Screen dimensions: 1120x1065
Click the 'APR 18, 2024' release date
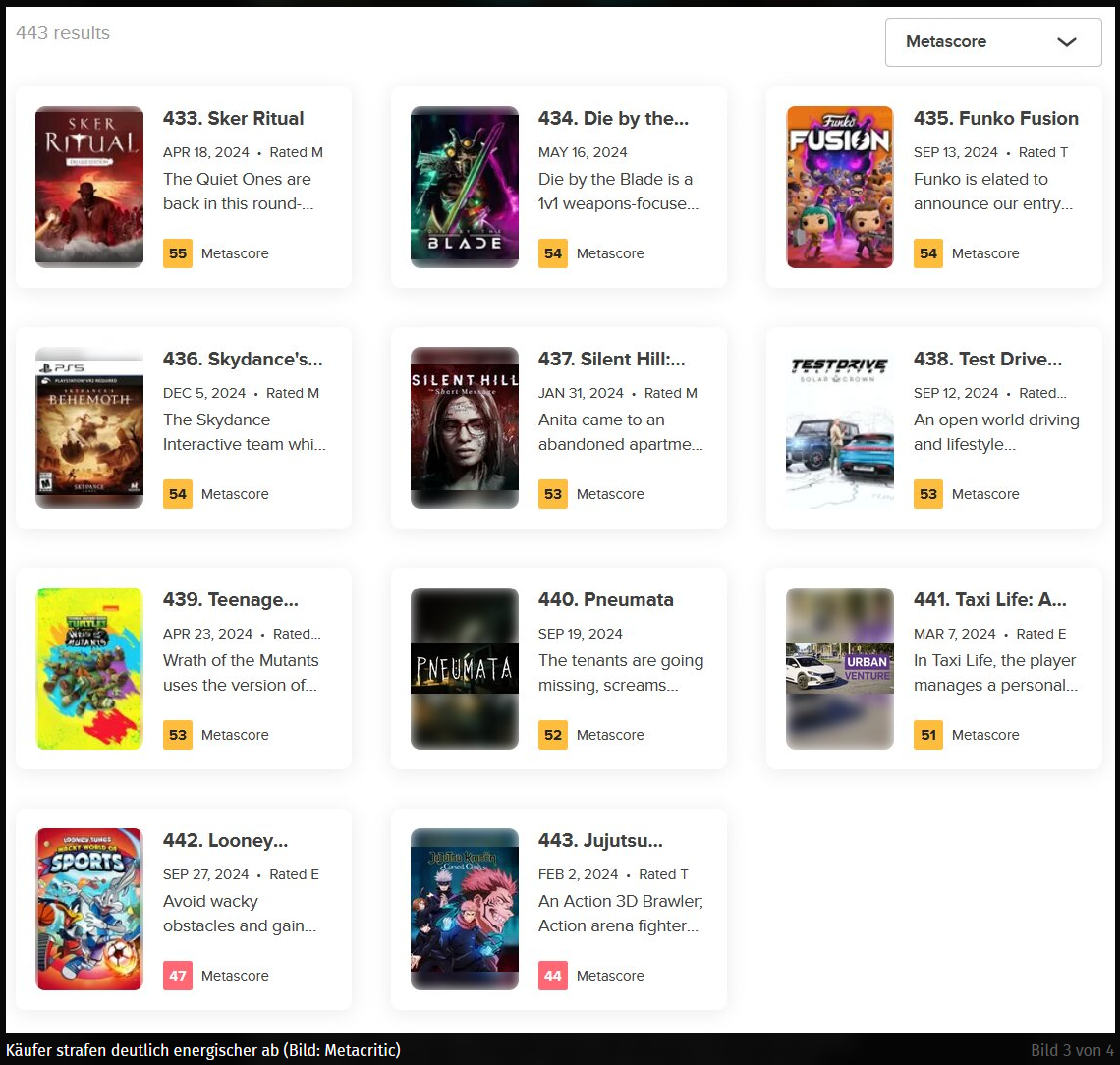205,153
